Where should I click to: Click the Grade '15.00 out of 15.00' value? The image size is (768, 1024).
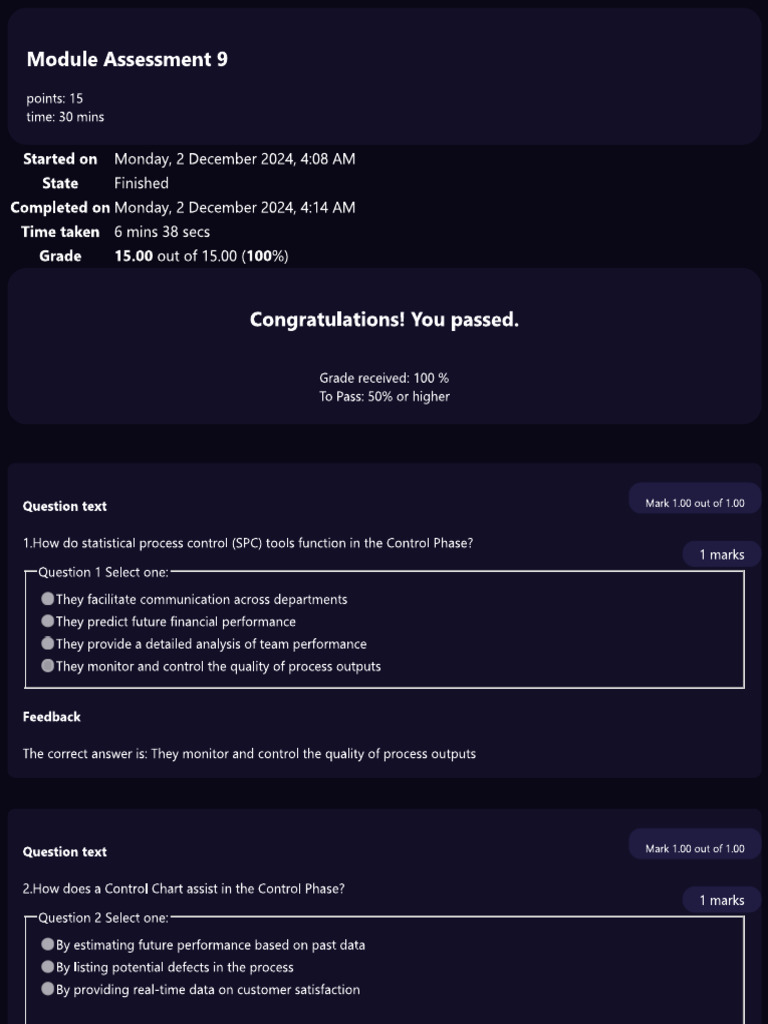[201, 256]
